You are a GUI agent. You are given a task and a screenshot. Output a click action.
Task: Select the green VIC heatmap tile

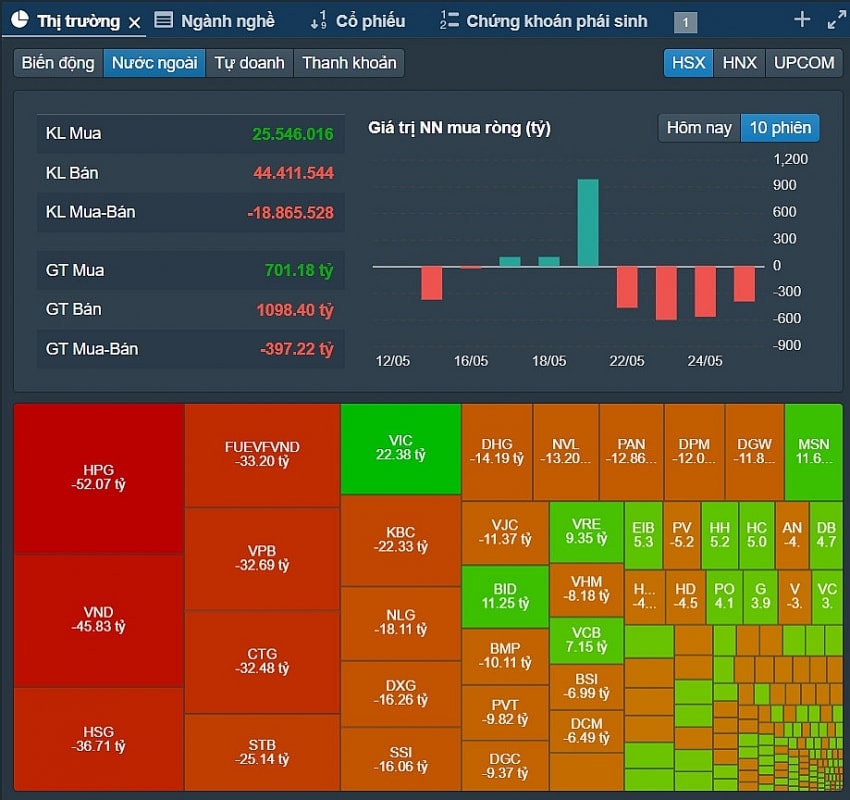pyautogui.click(x=401, y=449)
